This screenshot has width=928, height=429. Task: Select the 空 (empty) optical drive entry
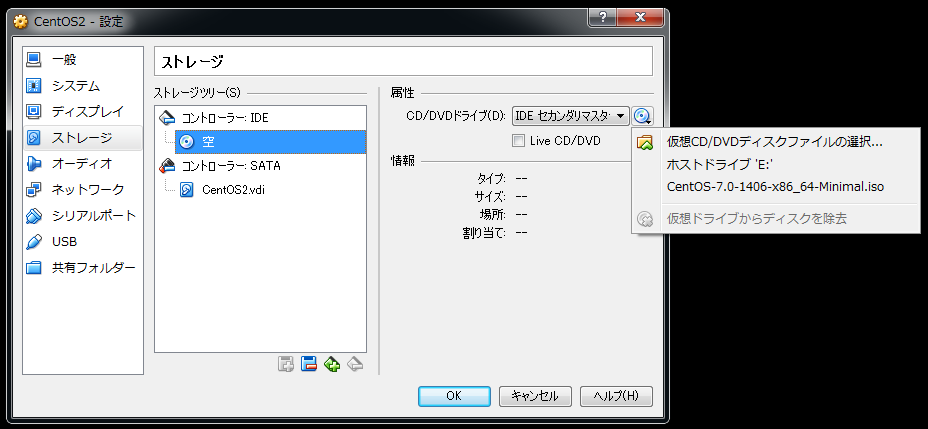coord(270,142)
